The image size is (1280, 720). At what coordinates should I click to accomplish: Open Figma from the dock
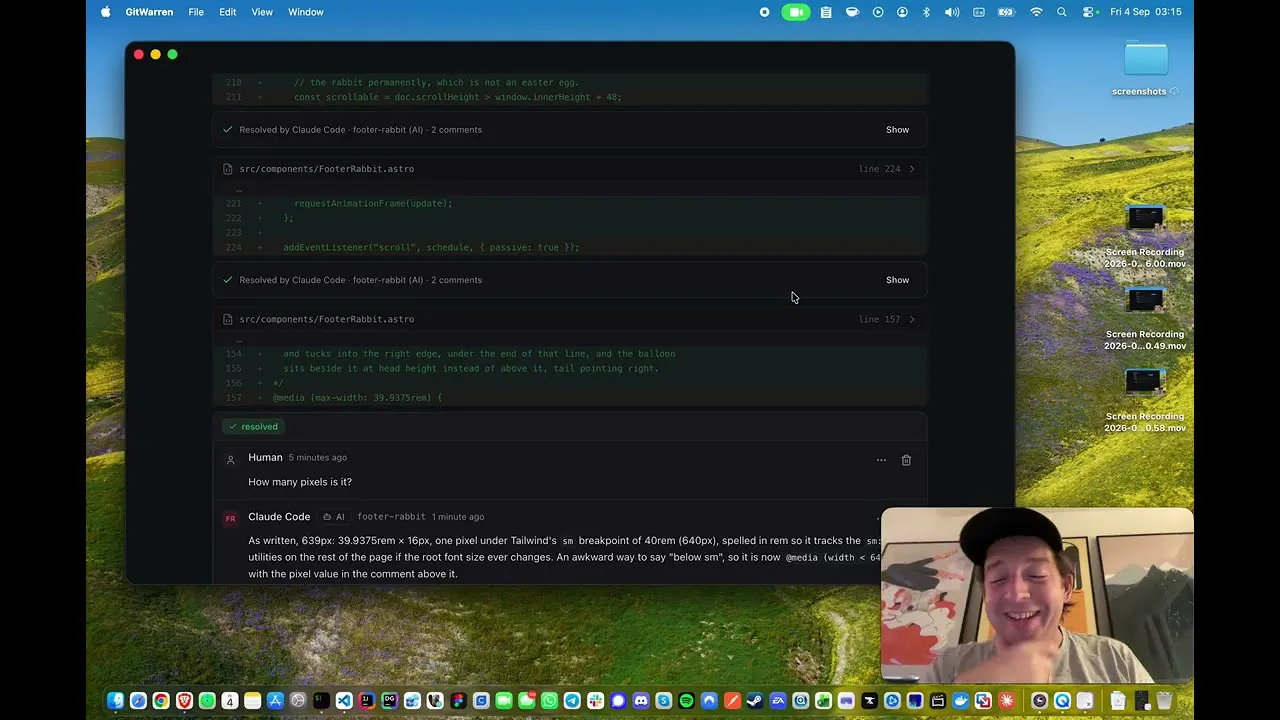pos(458,701)
